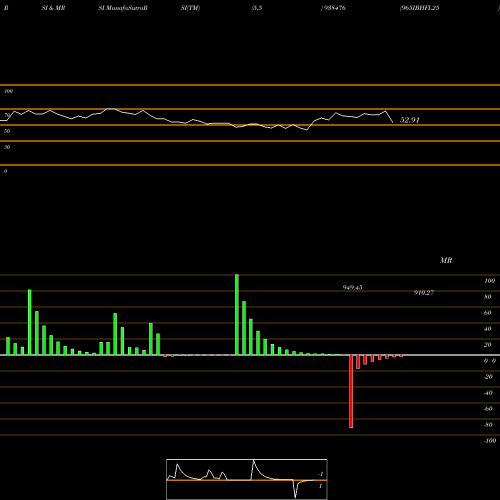This screenshot has height=500, width=500.
Task: Click the 919.27 price label
Action: [424, 292]
